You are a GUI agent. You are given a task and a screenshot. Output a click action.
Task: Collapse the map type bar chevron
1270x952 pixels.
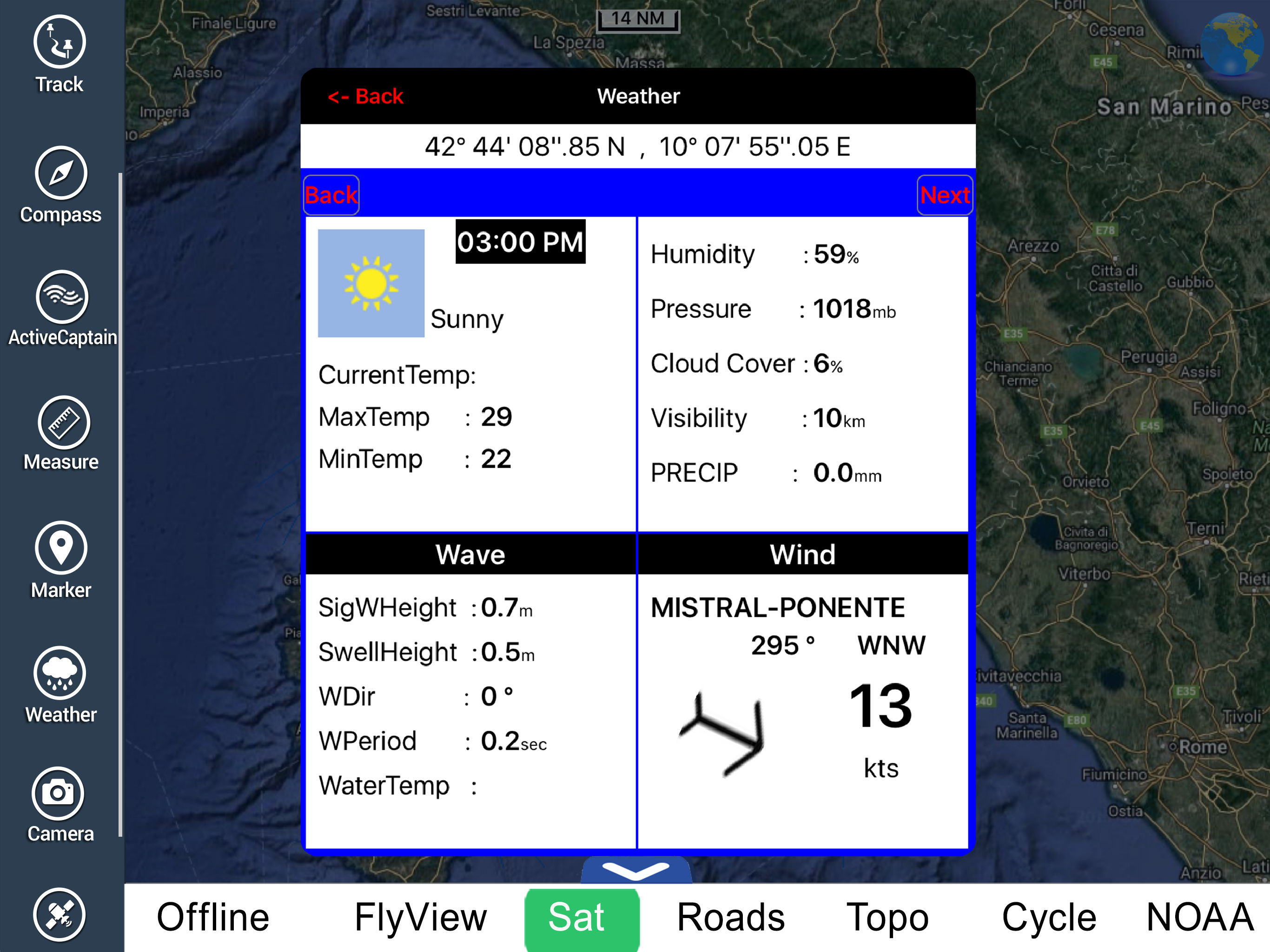coord(635,871)
